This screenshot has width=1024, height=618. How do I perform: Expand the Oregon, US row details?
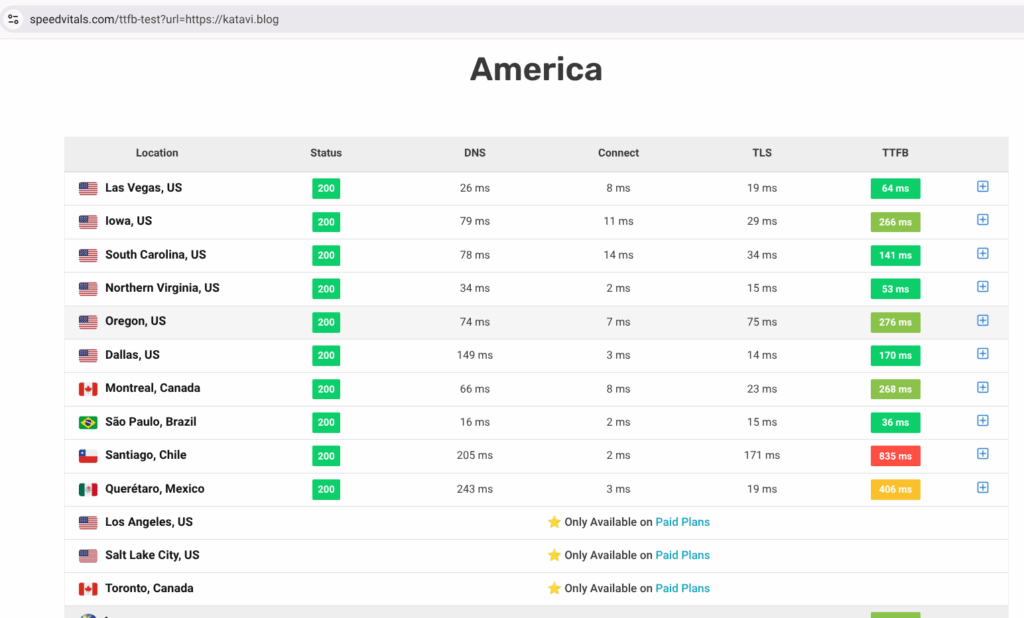(982, 321)
